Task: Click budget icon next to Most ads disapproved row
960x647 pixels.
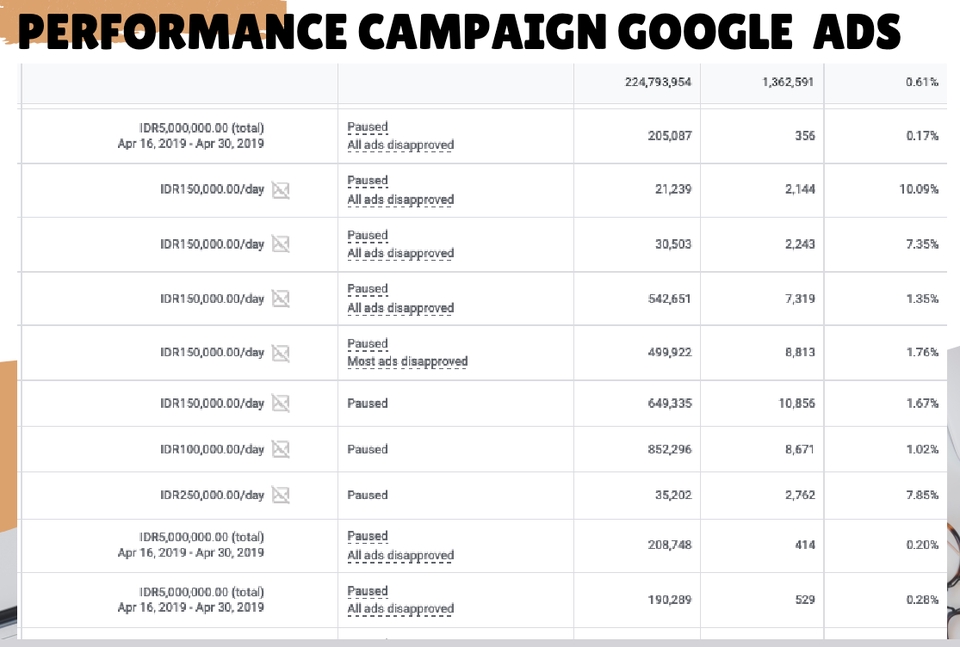Action: [x=280, y=353]
